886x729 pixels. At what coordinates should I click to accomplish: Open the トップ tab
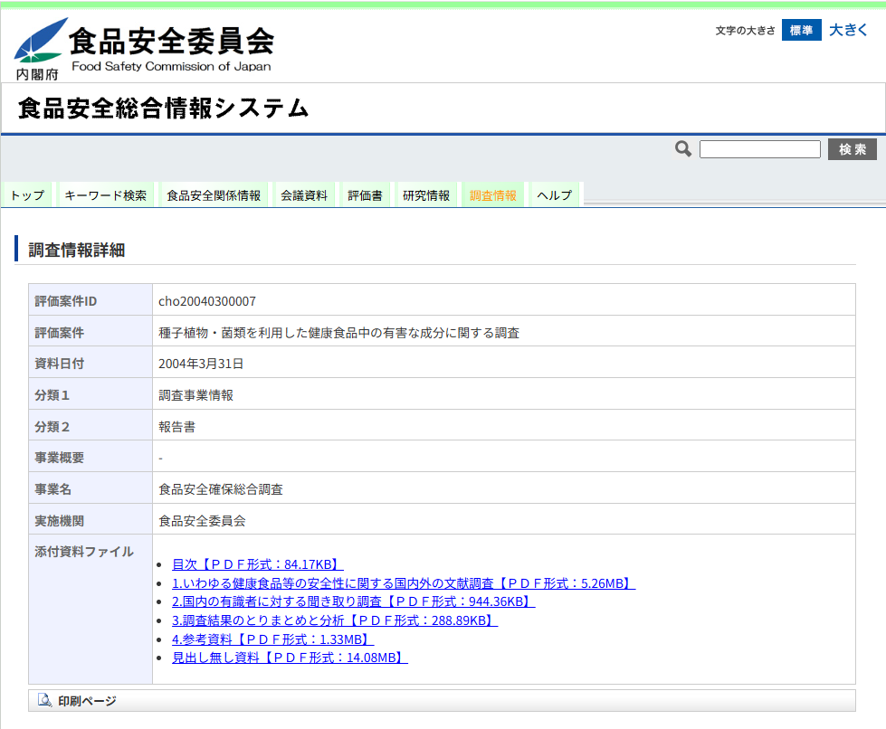[x=27, y=196]
